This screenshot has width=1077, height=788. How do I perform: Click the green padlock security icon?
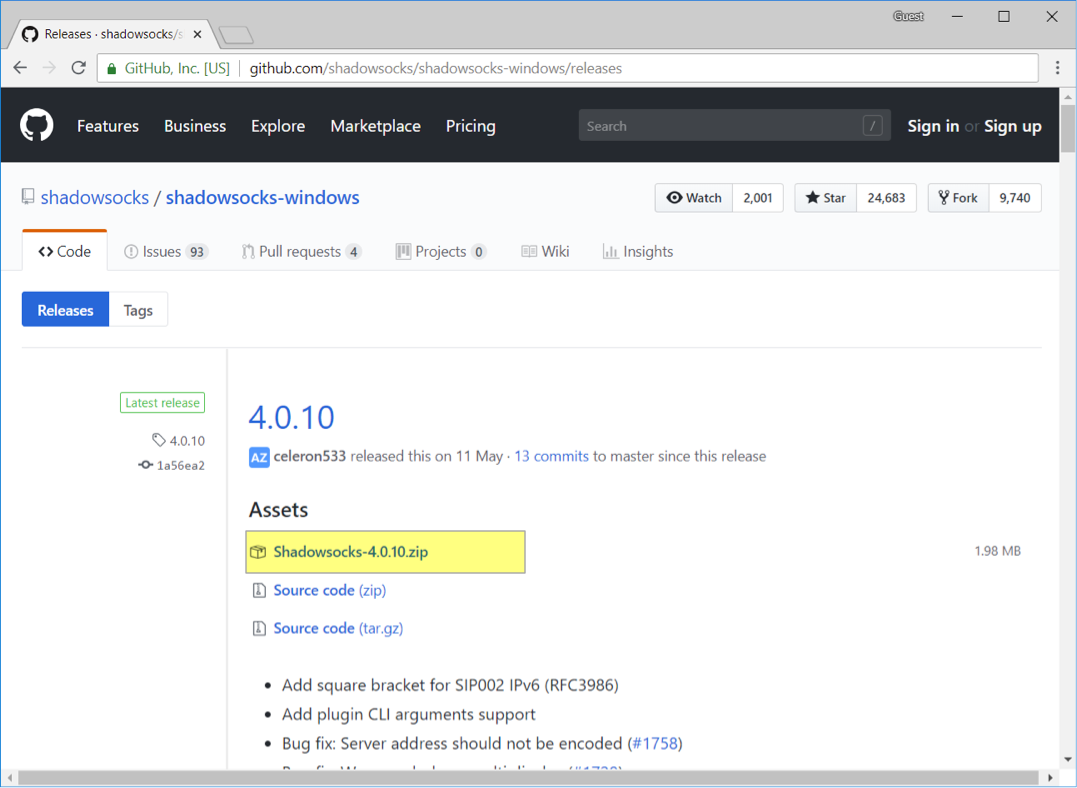coord(112,68)
